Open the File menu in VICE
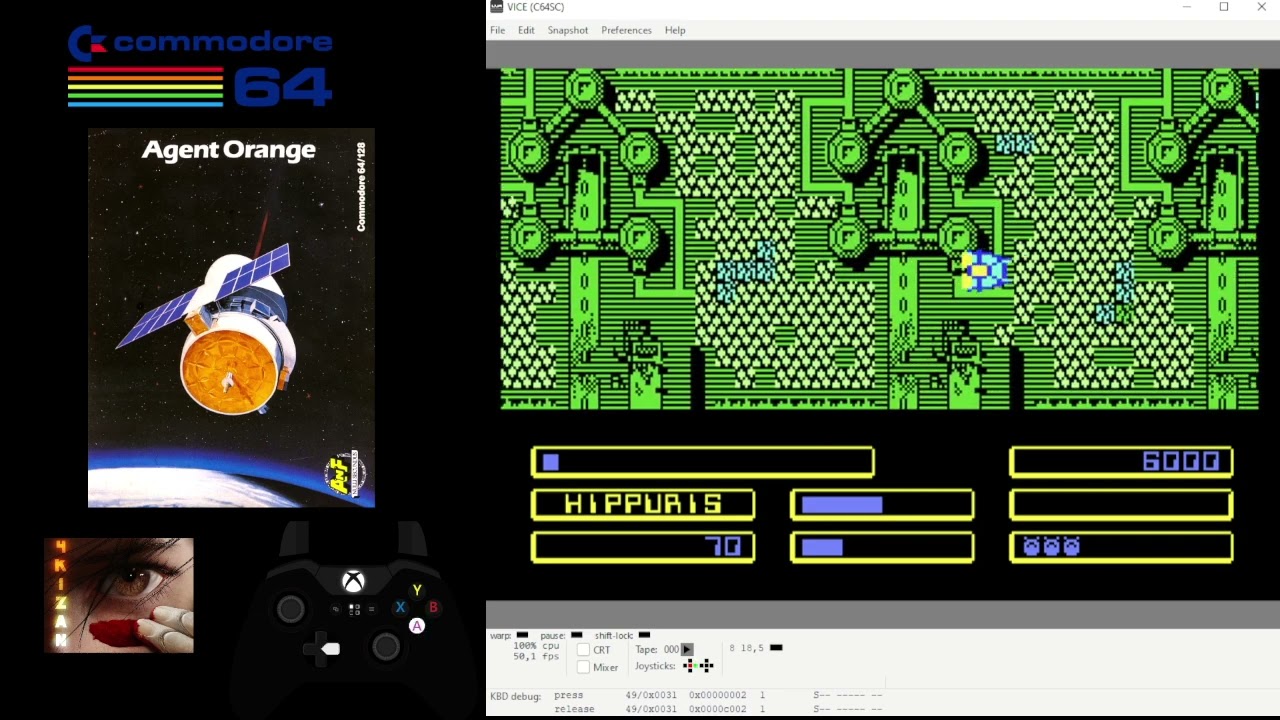The height and width of the screenshot is (720, 1280). pos(497,30)
